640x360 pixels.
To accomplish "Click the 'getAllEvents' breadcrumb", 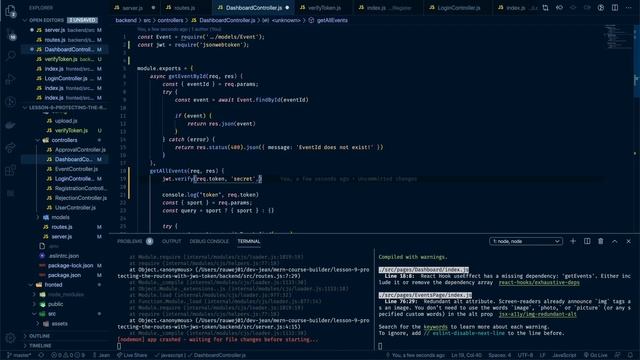I will [332, 20].
